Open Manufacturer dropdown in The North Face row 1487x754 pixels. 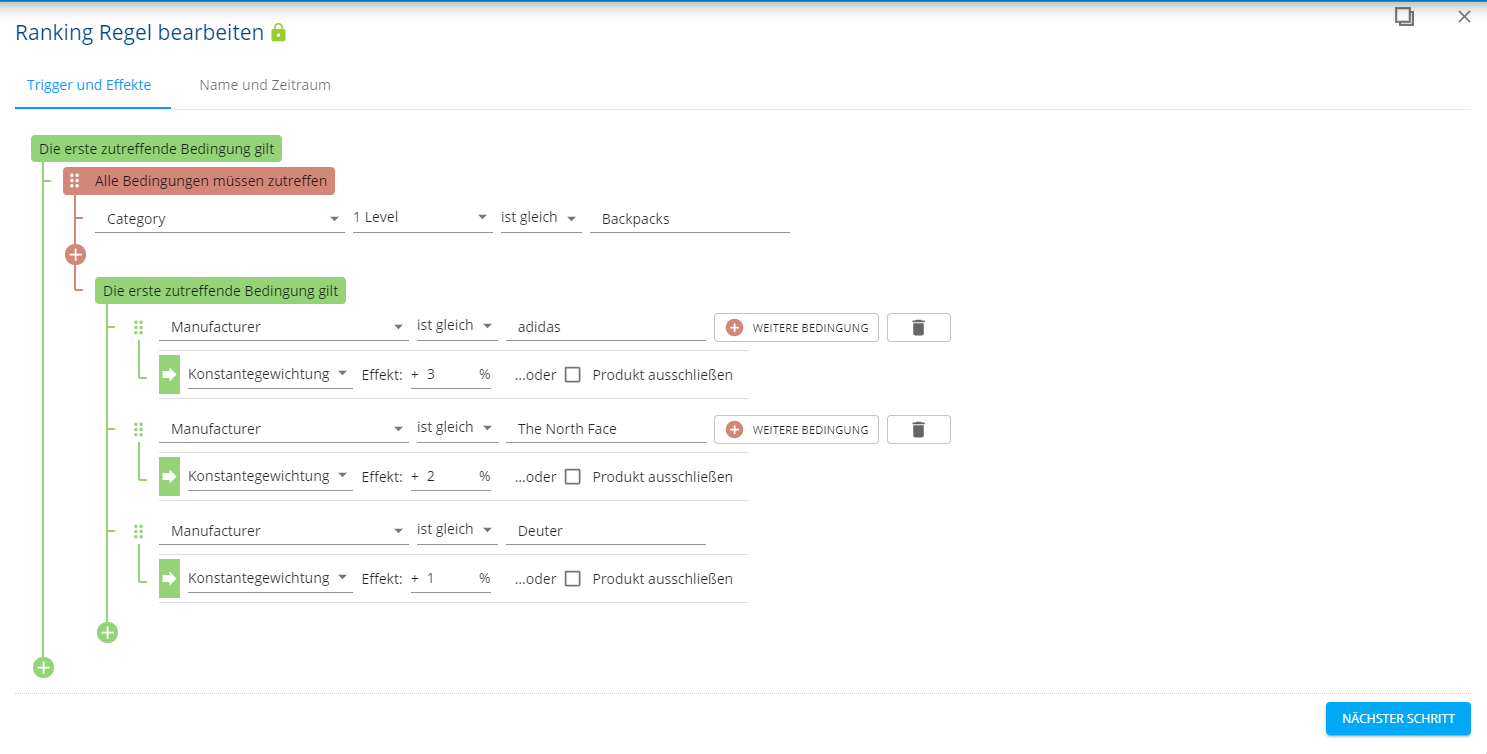click(x=284, y=429)
